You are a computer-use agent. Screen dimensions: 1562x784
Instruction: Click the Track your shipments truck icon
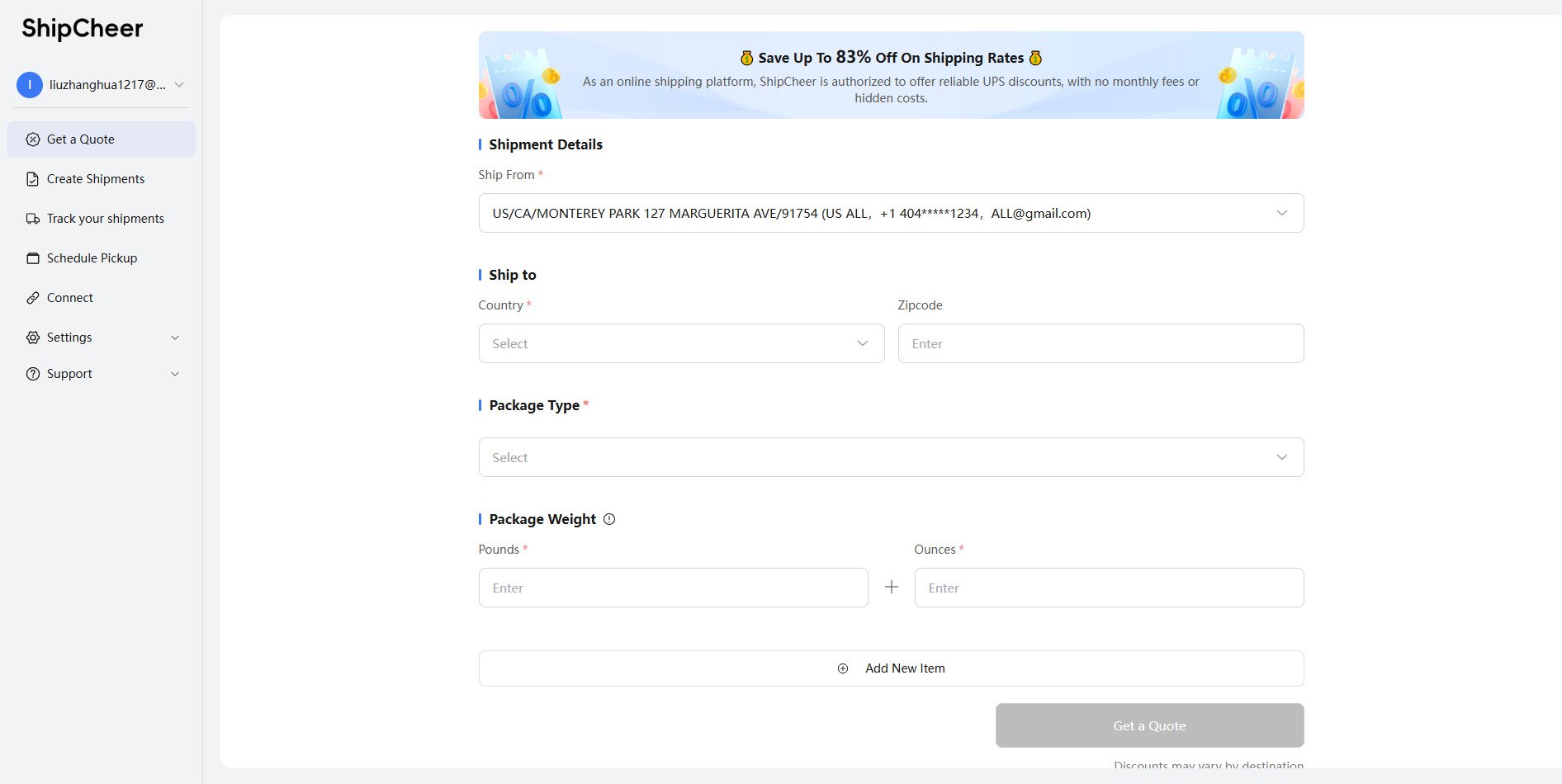tap(33, 219)
